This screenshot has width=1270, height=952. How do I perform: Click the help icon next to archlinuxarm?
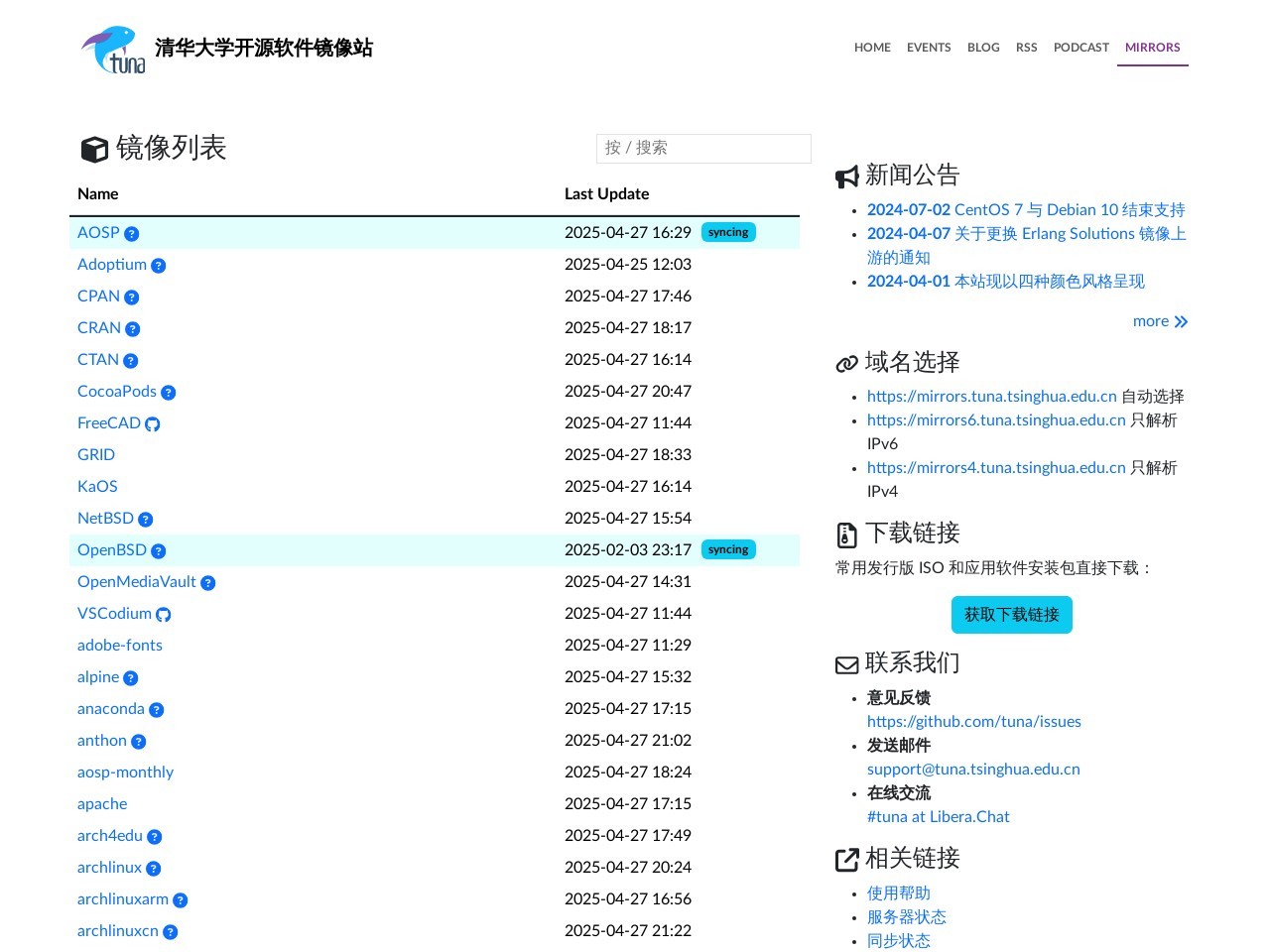point(180,900)
